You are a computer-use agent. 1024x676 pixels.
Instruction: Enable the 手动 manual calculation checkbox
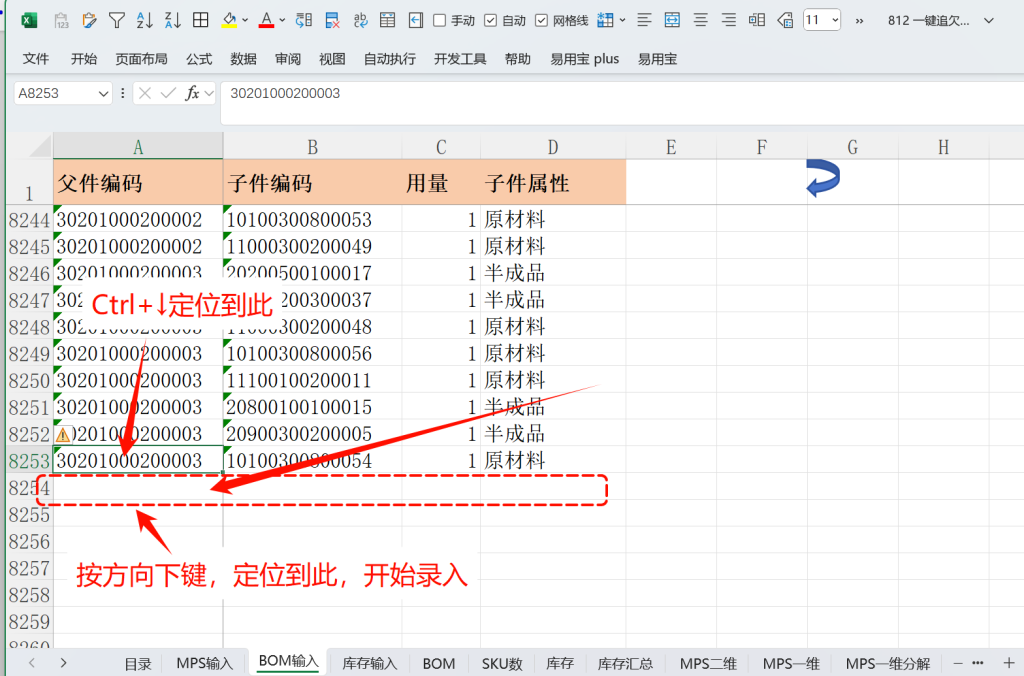coord(440,21)
